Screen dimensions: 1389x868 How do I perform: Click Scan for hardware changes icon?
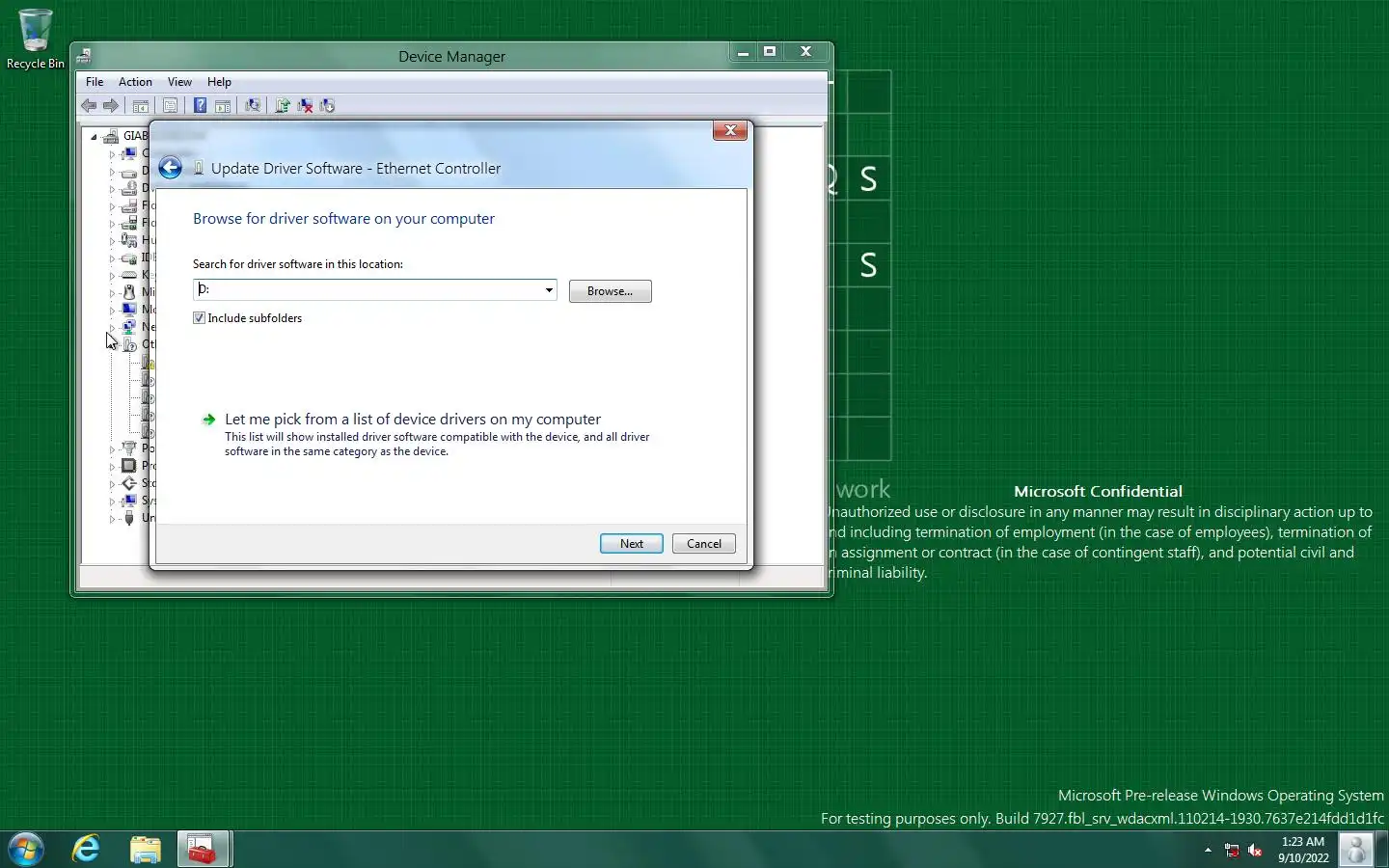pyautogui.click(x=253, y=106)
